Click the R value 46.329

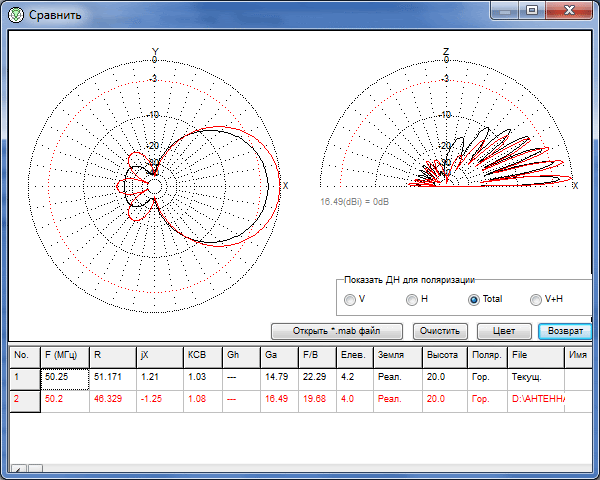(113, 401)
